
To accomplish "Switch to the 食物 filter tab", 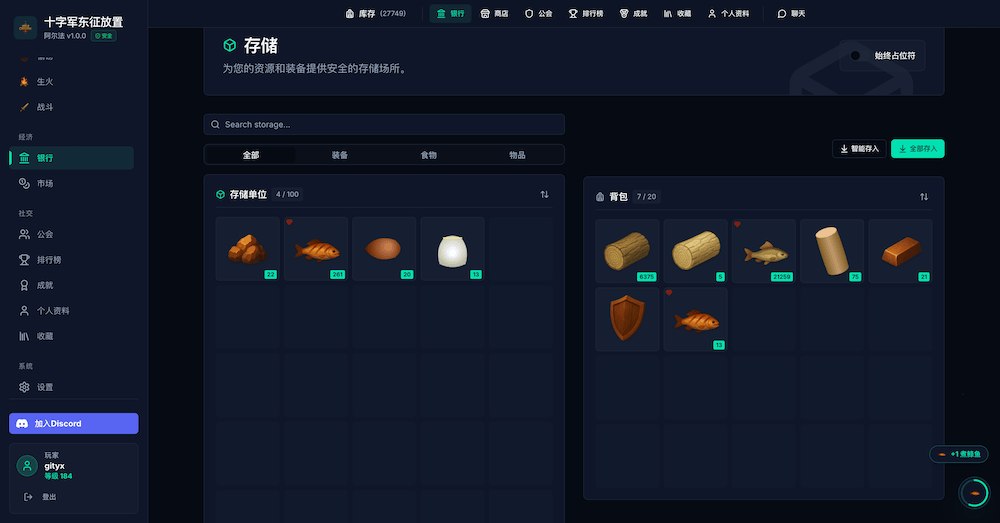I will [x=428, y=155].
